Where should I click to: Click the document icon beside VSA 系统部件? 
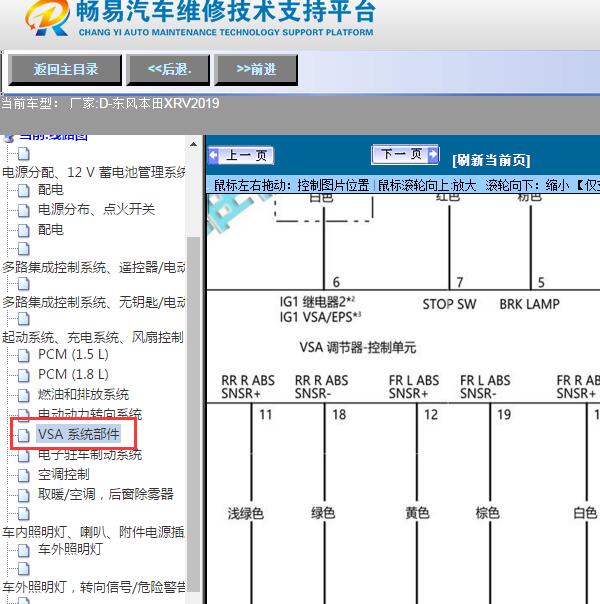click(24, 435)
